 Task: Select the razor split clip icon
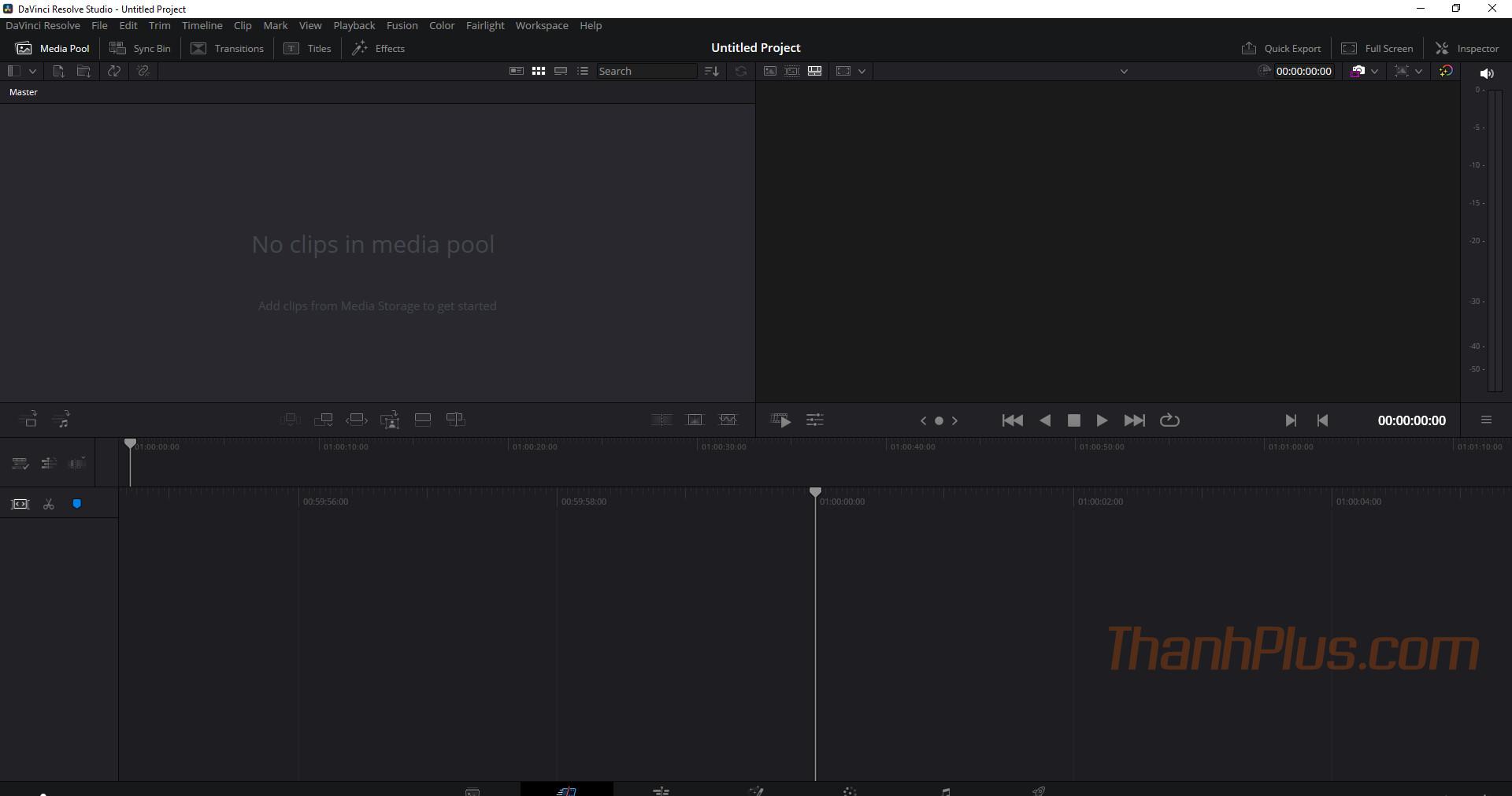tap(49, 504)
